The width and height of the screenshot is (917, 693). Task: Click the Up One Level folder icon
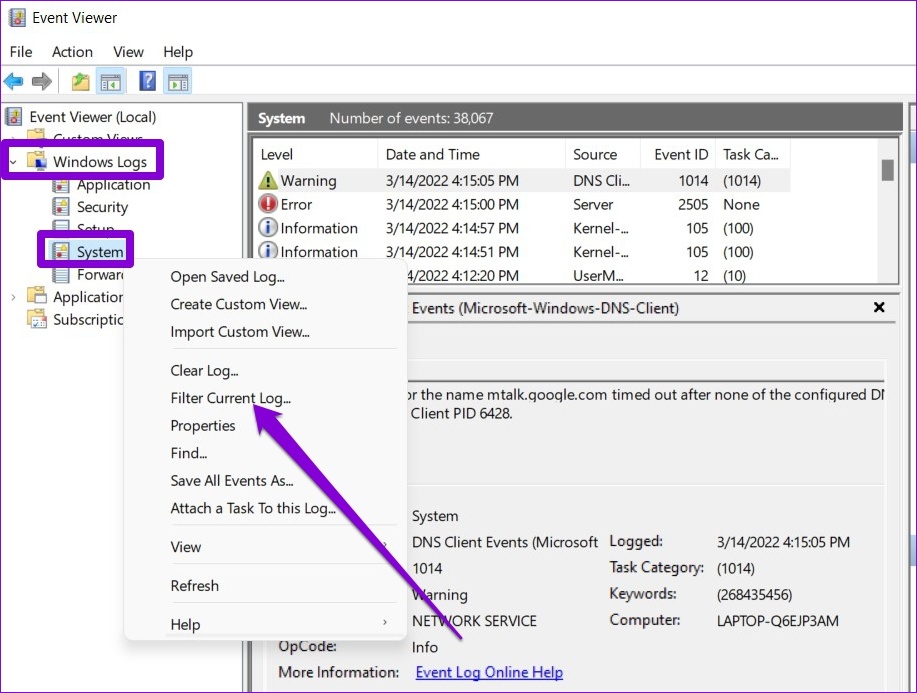click(80, 82)
